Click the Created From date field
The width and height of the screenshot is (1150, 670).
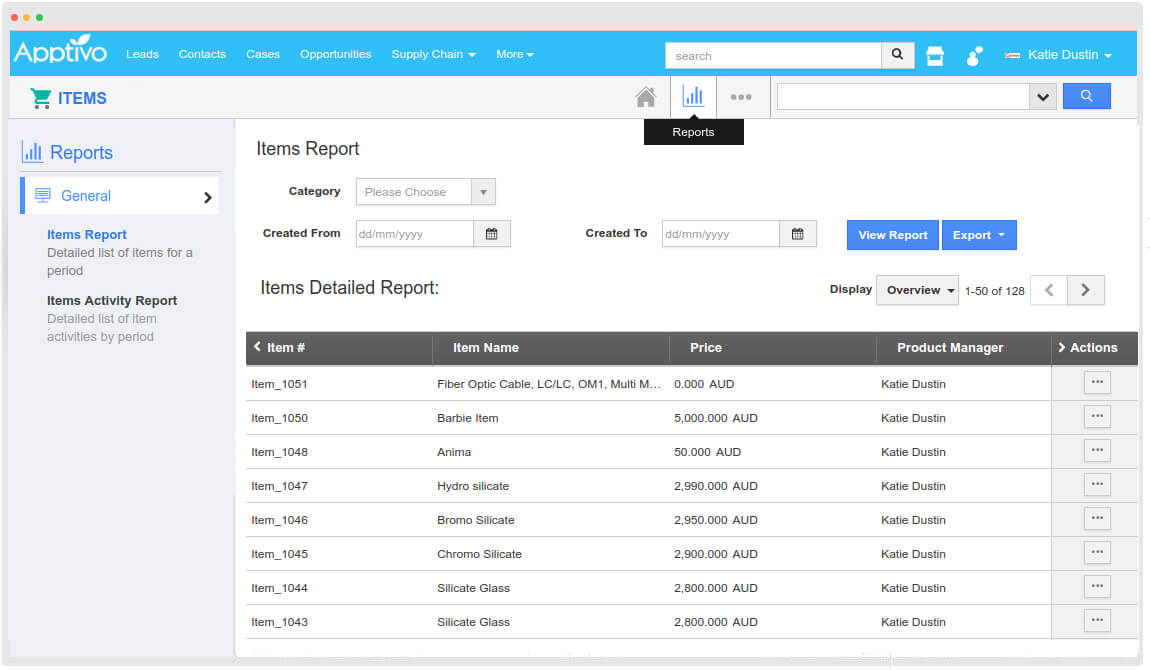[413, 234]
